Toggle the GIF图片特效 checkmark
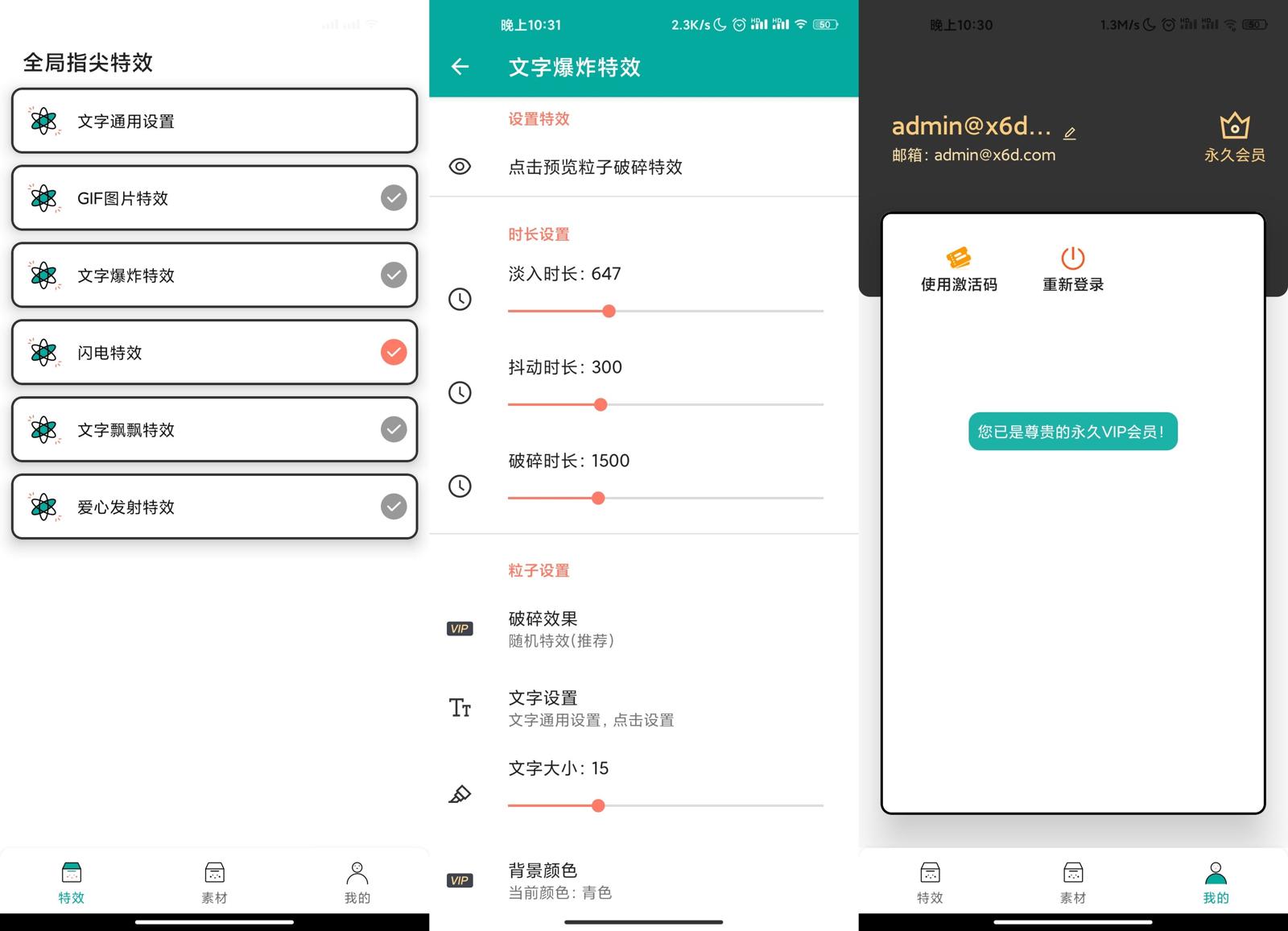The height and width of the screenshot is (931, 1288). [x=393, y=197]
